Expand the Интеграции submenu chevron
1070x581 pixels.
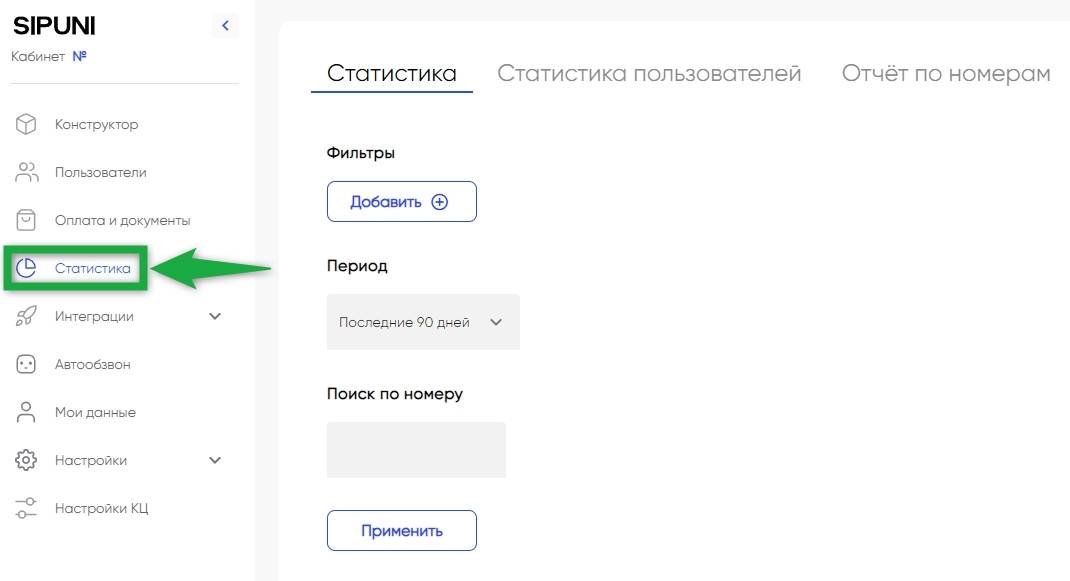point(215,316)
